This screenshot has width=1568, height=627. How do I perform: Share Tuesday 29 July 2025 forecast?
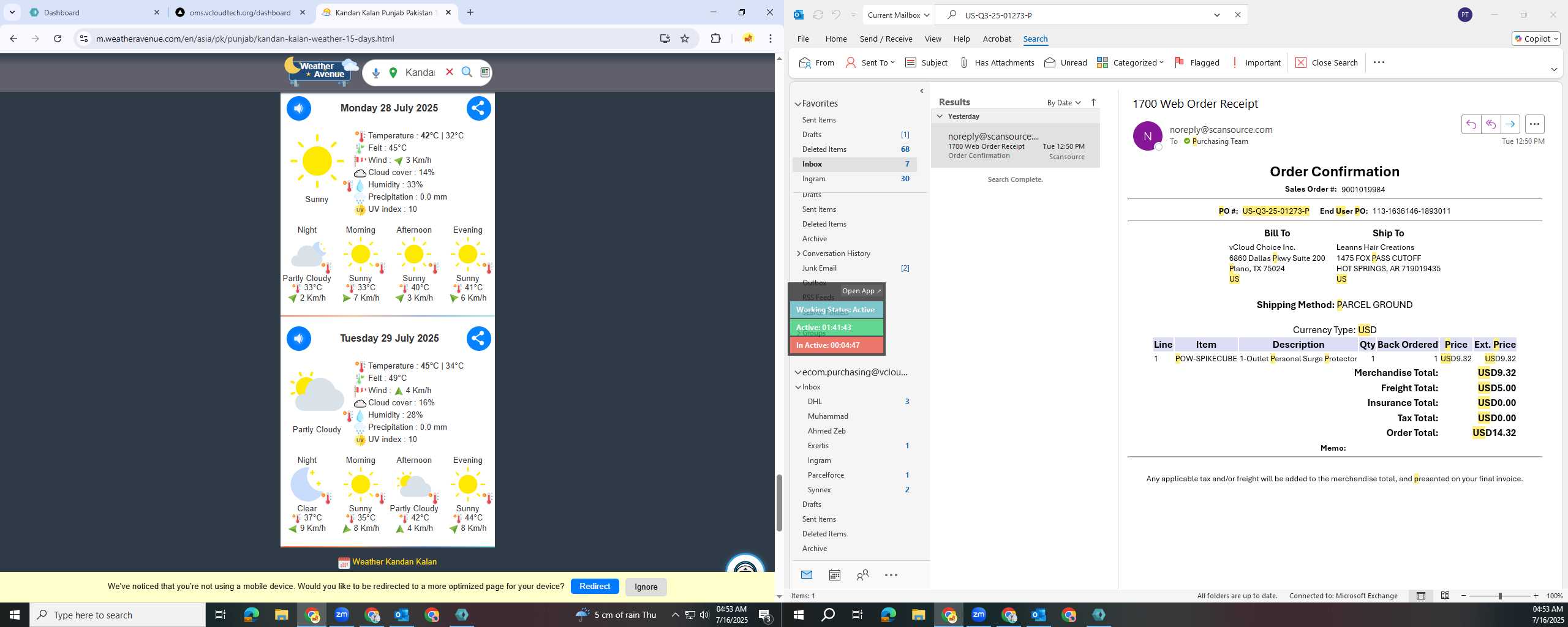478,339
